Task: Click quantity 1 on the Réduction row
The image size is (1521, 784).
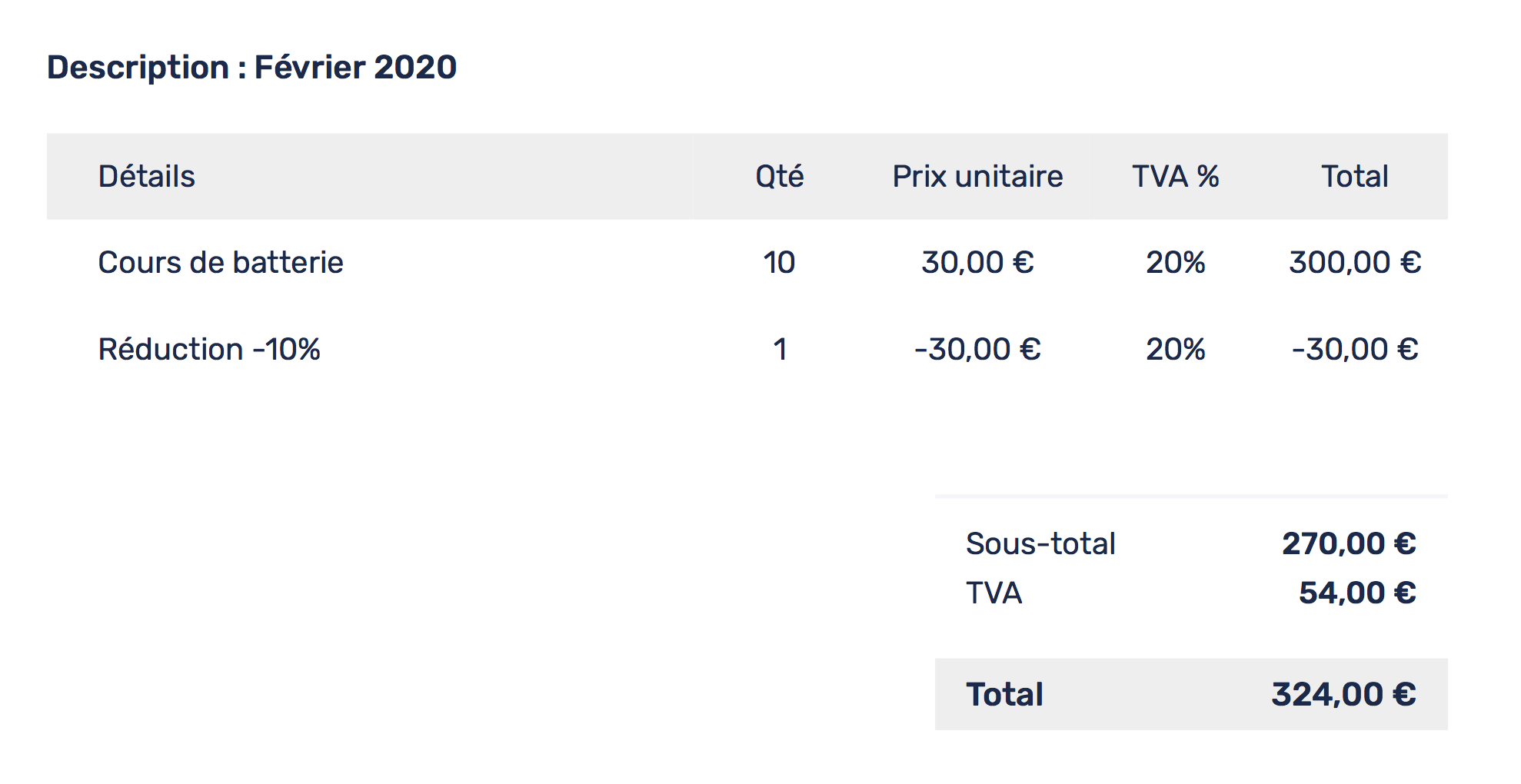Action: (780, 350)
